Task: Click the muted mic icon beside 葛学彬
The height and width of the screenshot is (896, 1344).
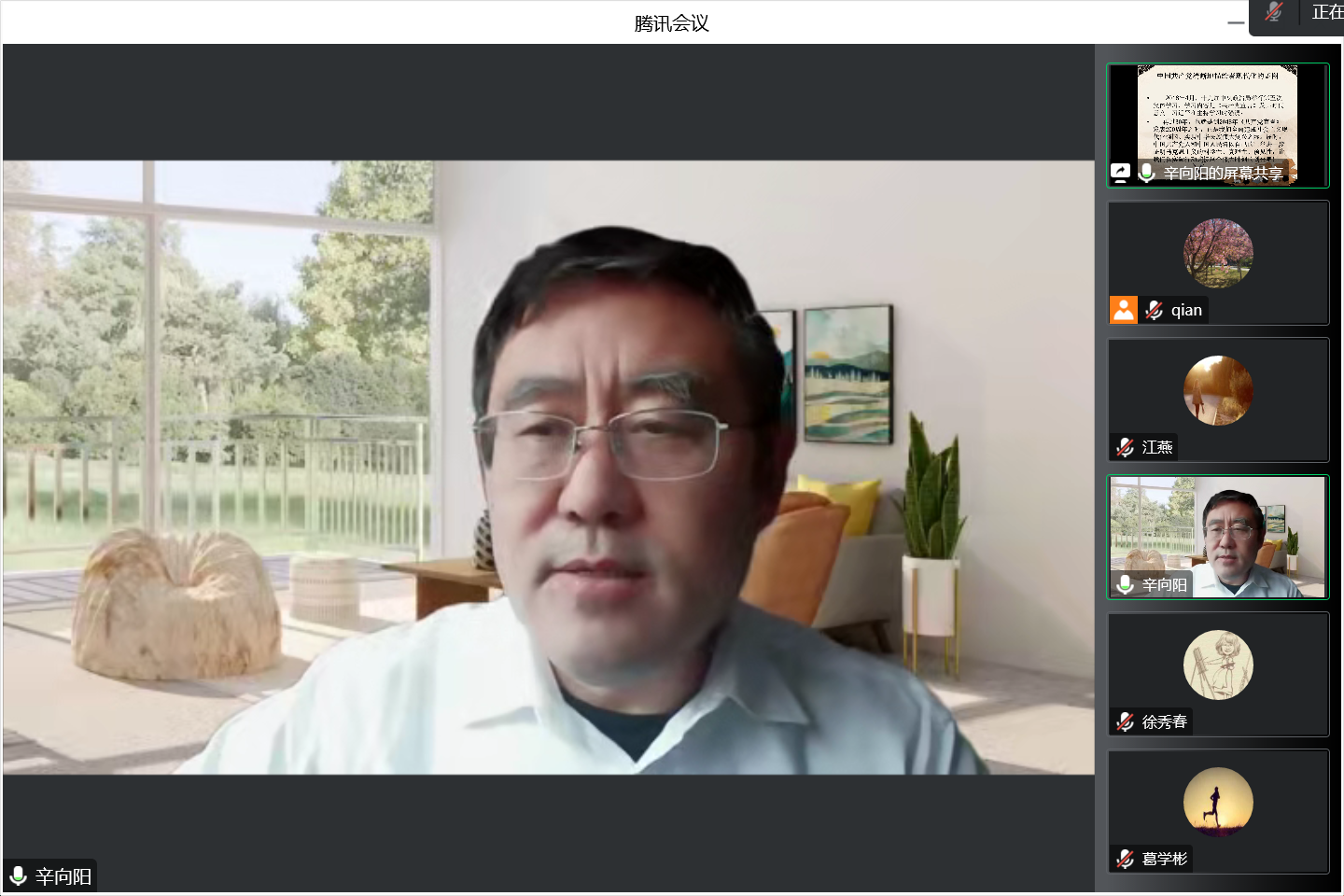Action: [1126, 859]
